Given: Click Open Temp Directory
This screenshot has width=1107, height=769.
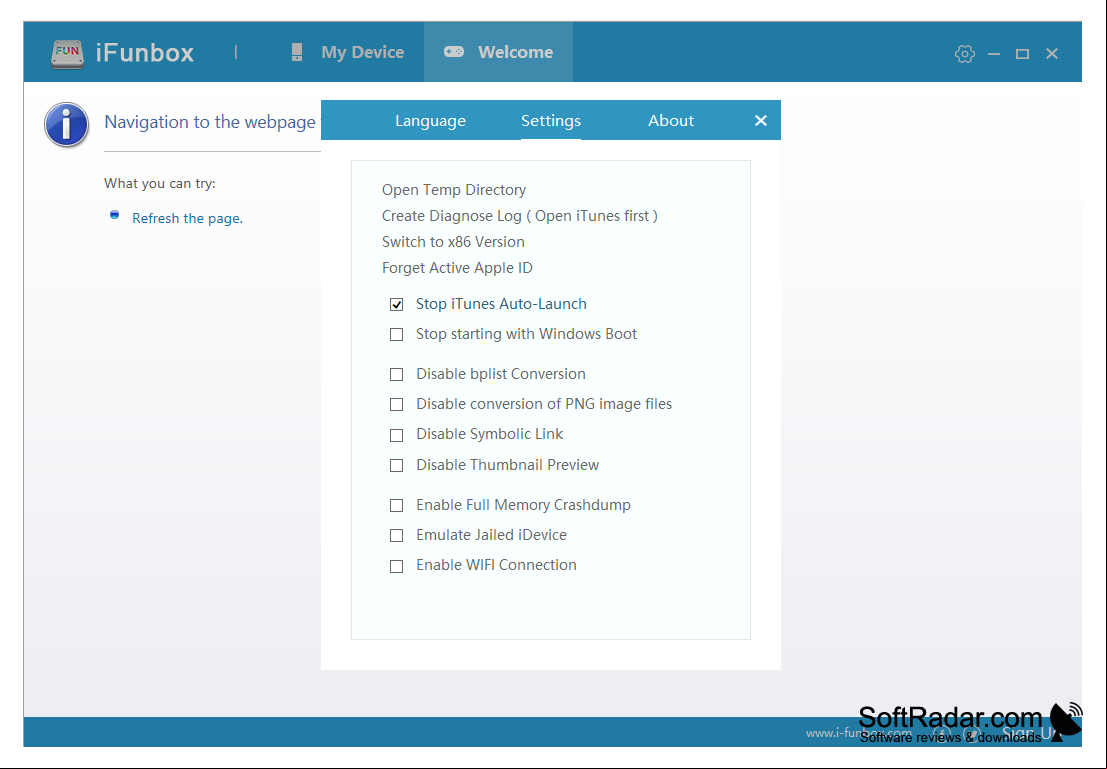Looking at the screenshot, I should (x=454, y=190).
